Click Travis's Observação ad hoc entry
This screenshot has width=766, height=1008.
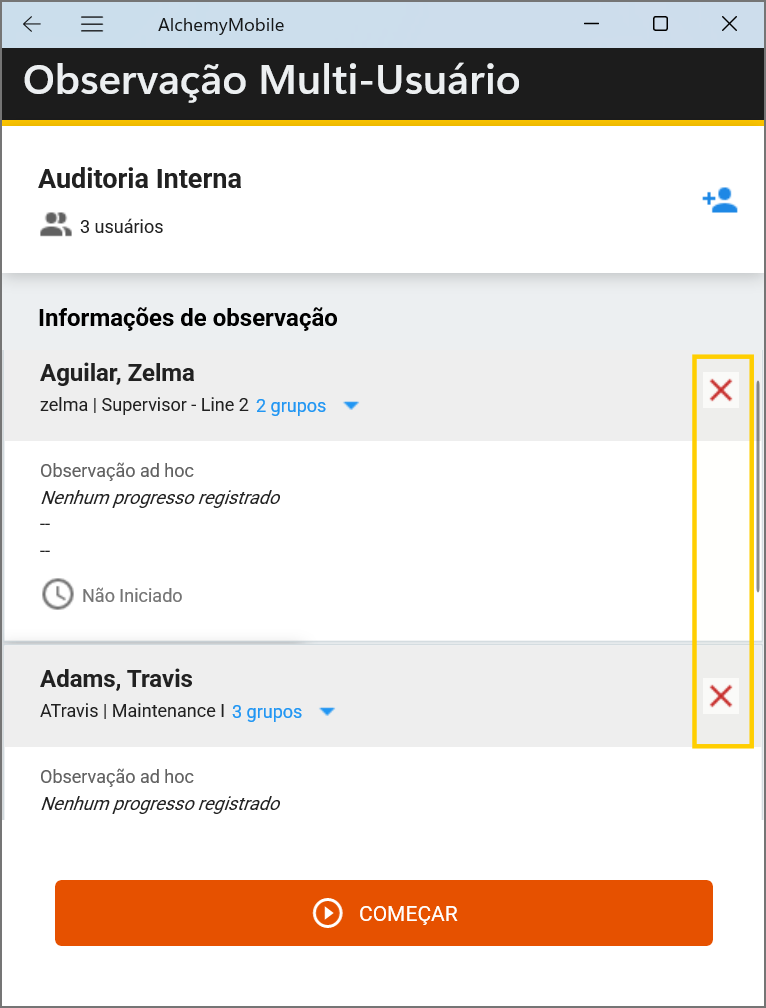[x=117, y=776]
